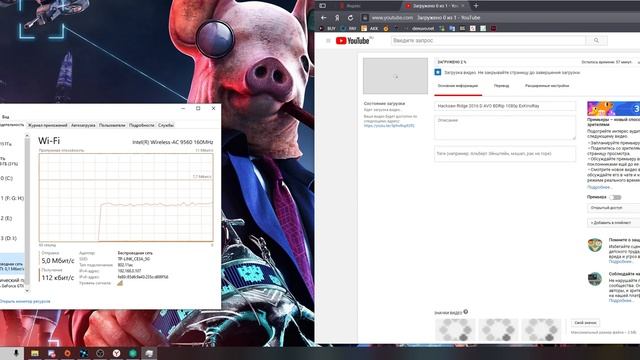The image size is (640, 360).
Task: Open Службы tab in Task Manager
Action: (166, 125)
